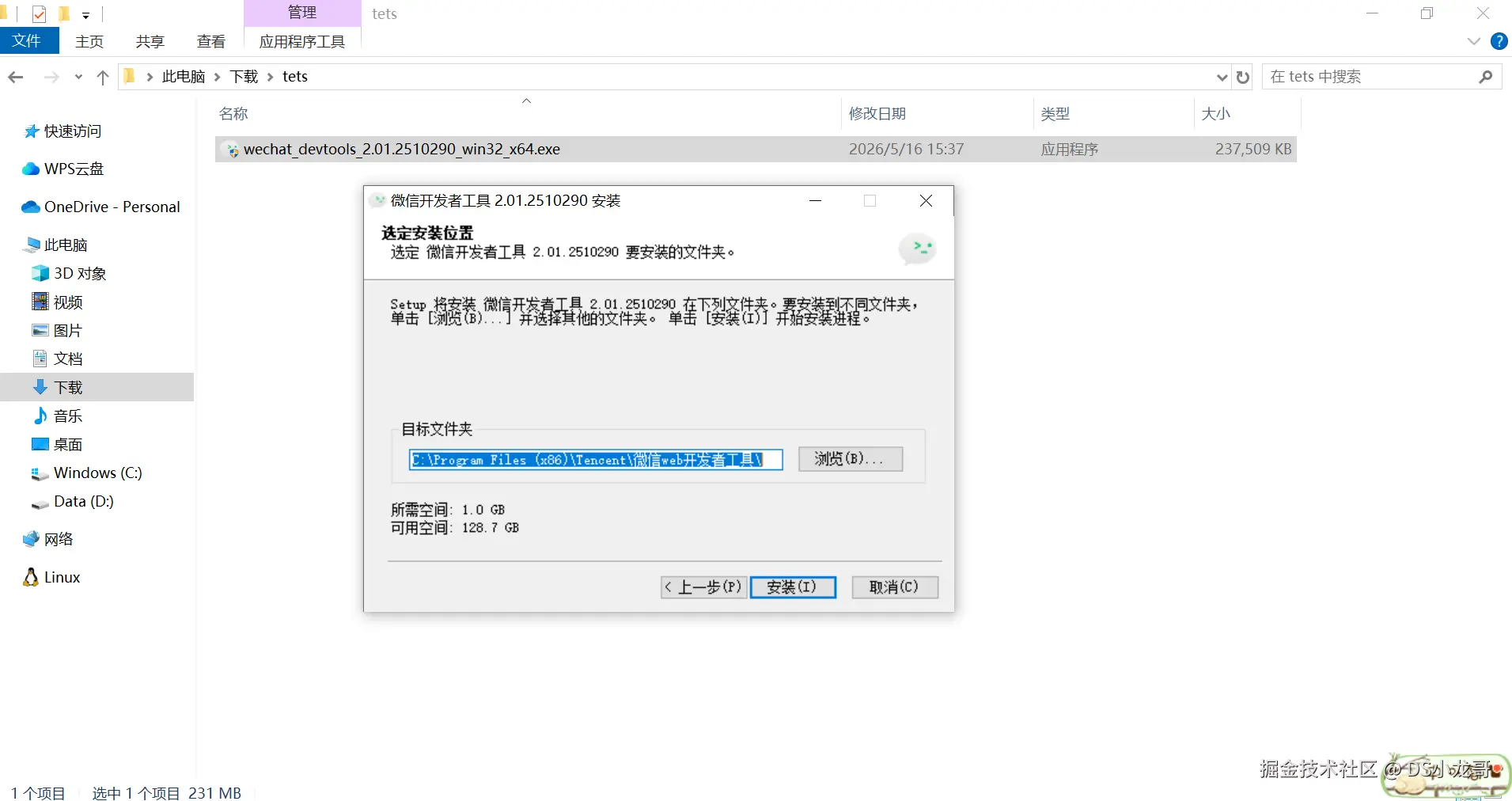Click the Install (安装) button

[793, 587]
